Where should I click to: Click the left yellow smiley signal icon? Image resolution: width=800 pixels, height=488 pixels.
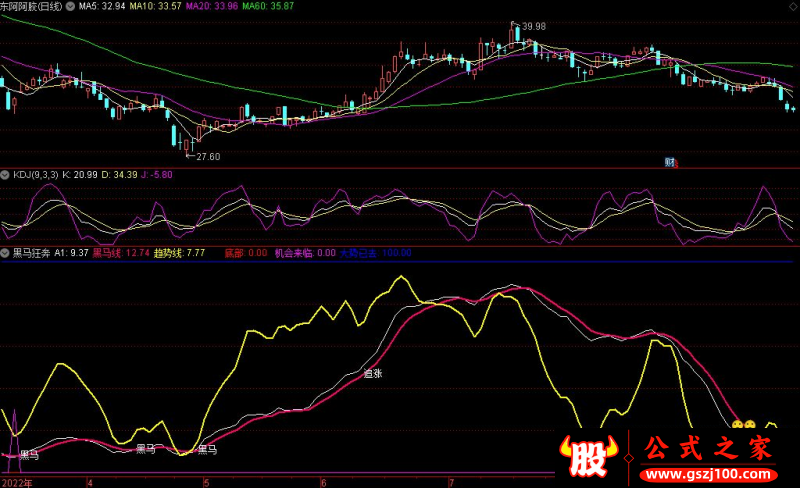(737, 425)
